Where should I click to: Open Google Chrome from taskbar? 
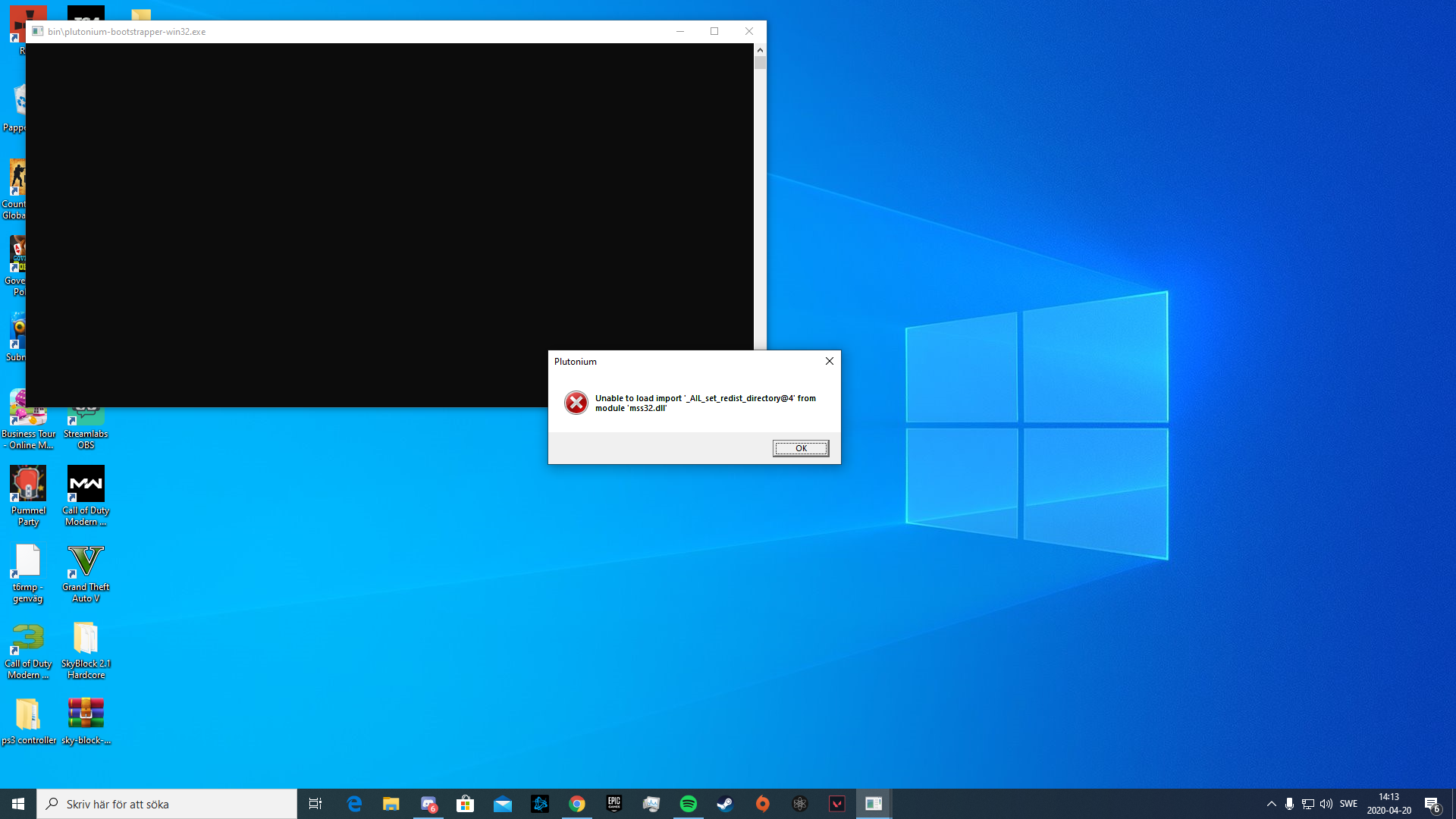[x=577, y=804]
